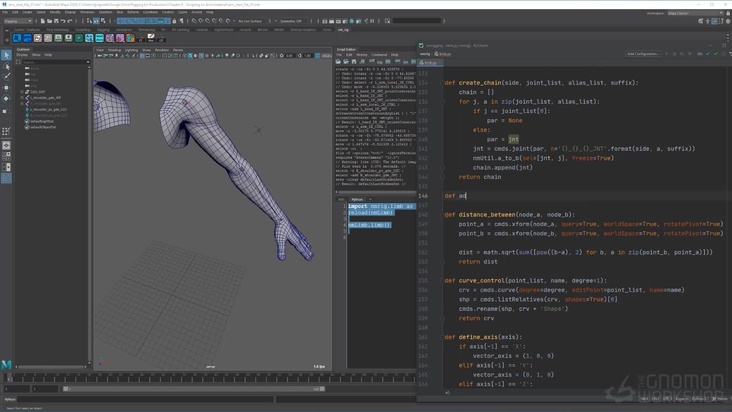
Task: Click the multicolor cubes shelf button
Action: [x=130, y=38]
